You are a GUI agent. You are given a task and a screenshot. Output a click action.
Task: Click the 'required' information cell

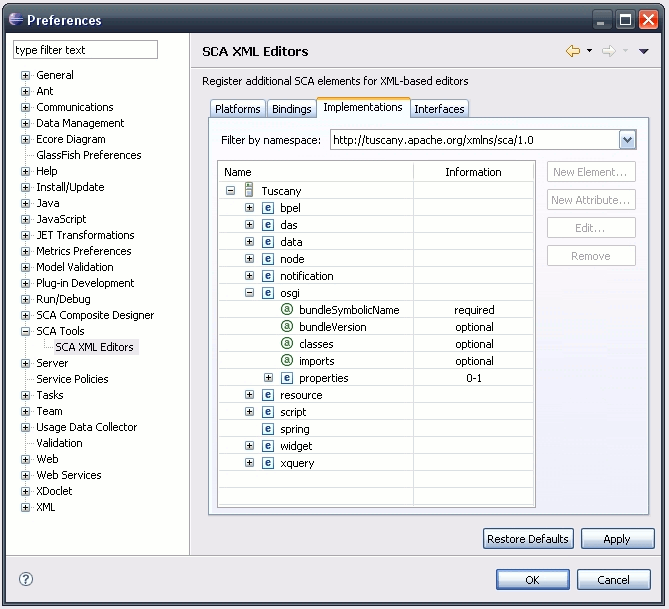coord(474,310)
